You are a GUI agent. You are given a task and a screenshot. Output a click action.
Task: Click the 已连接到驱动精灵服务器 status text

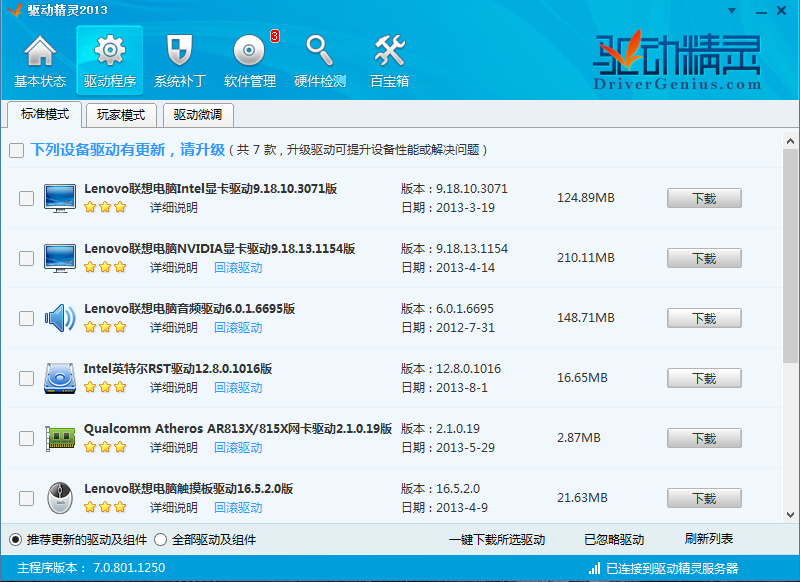pyautogui.click(x=672, y=568)
